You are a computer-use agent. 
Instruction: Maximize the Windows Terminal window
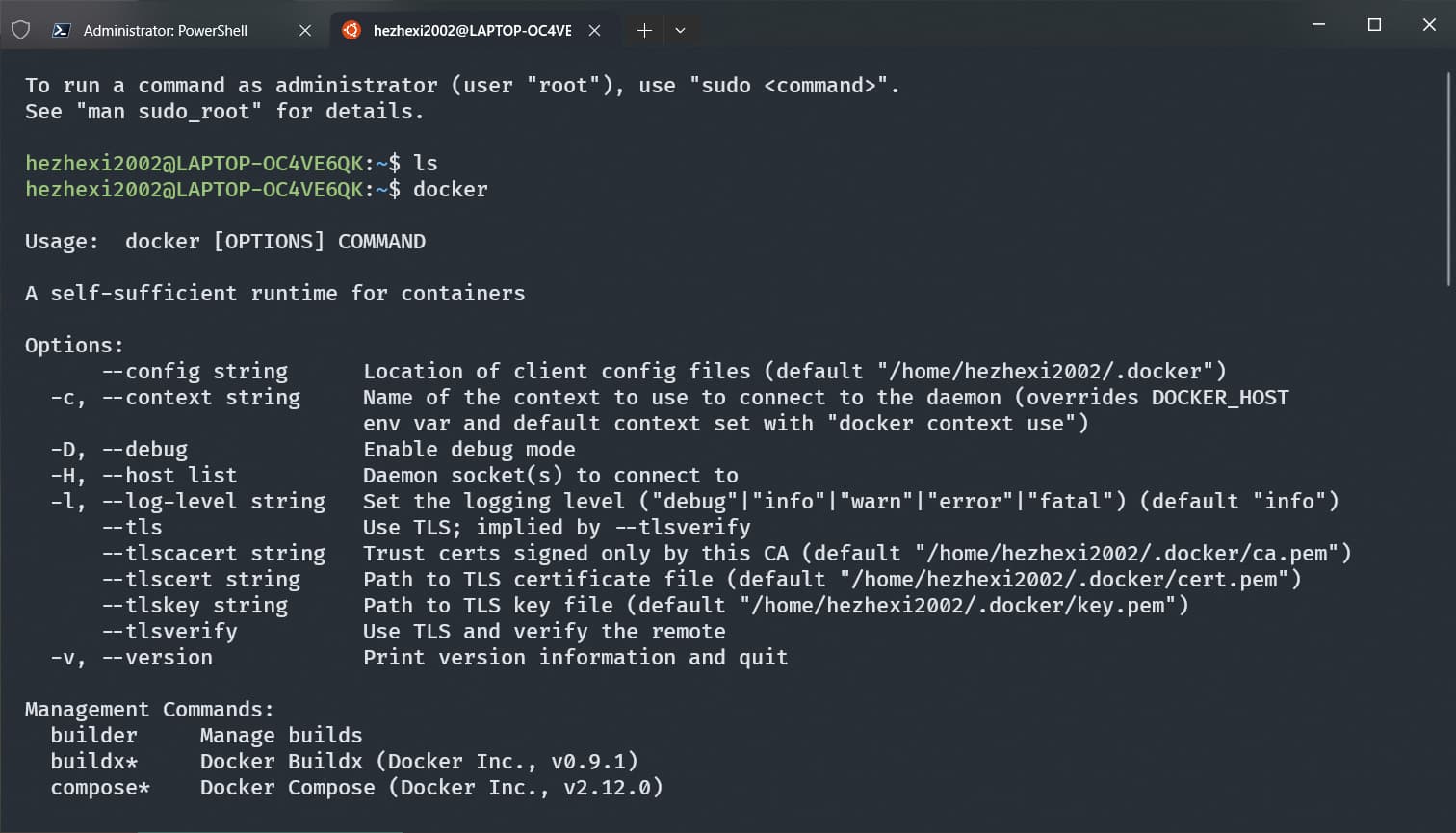coord(1374,25)
